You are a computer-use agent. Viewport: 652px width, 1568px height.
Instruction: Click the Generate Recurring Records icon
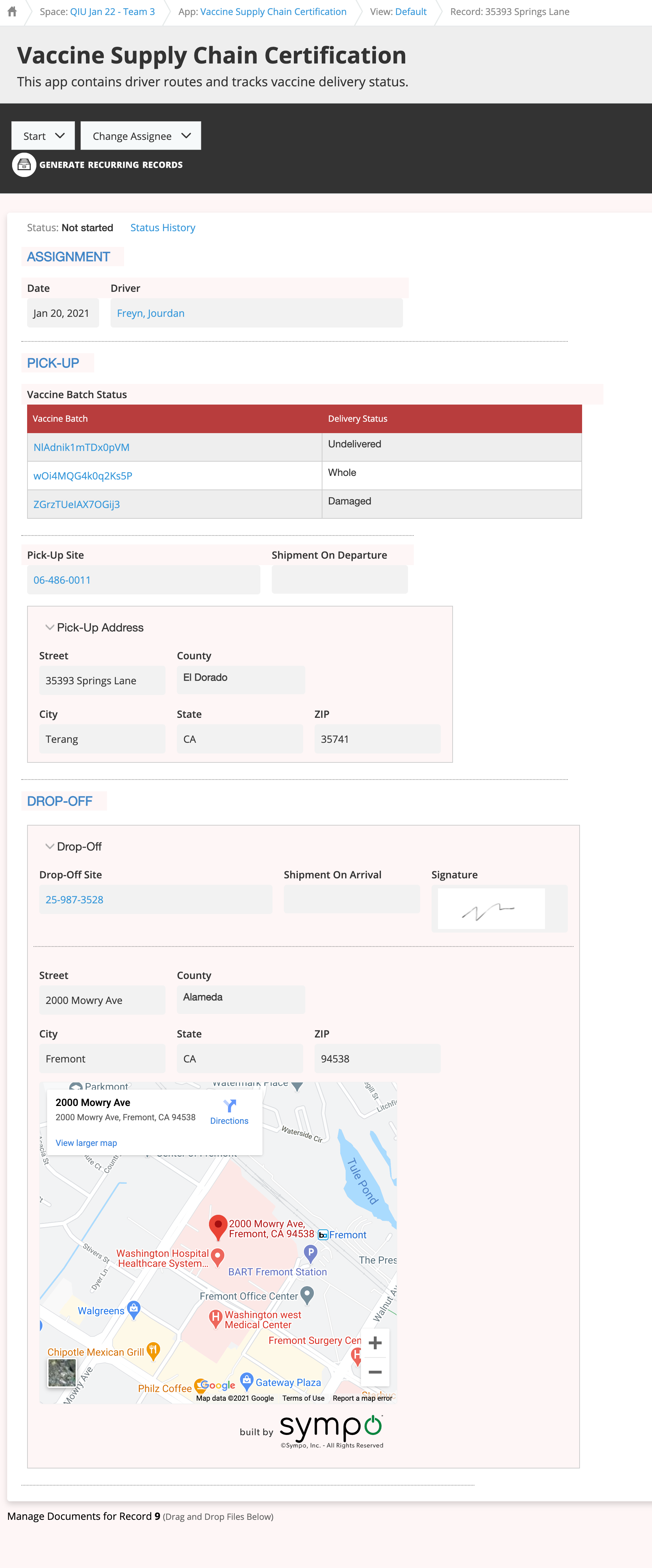[x=24, y=165]
